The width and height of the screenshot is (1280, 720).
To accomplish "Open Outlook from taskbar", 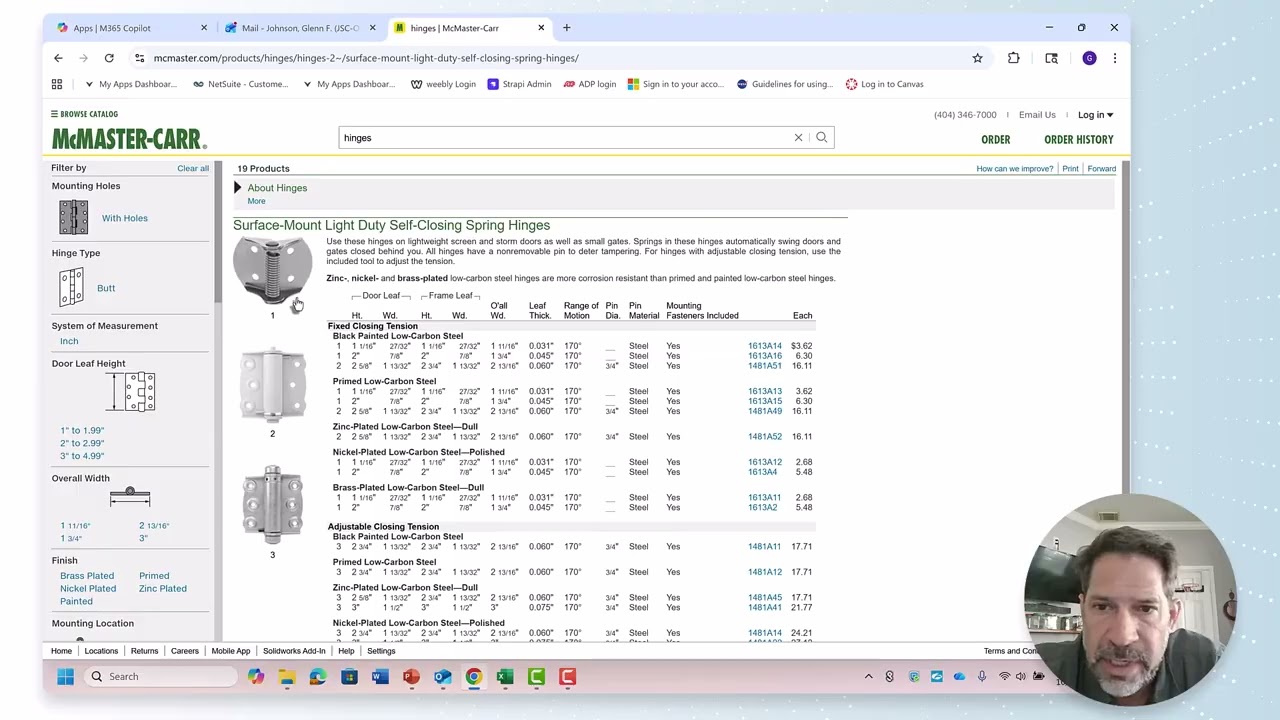I will point(442,677).
